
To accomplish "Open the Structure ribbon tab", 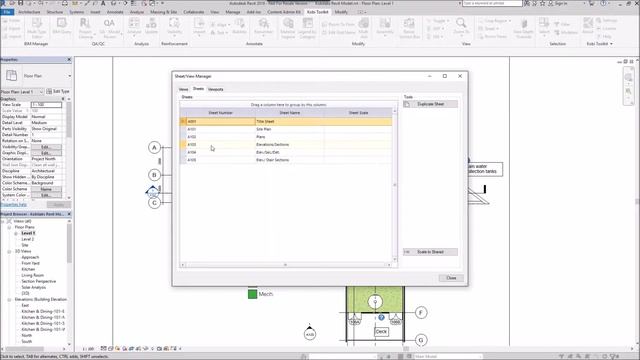I will pyautogui.click(x=55, y=12).
